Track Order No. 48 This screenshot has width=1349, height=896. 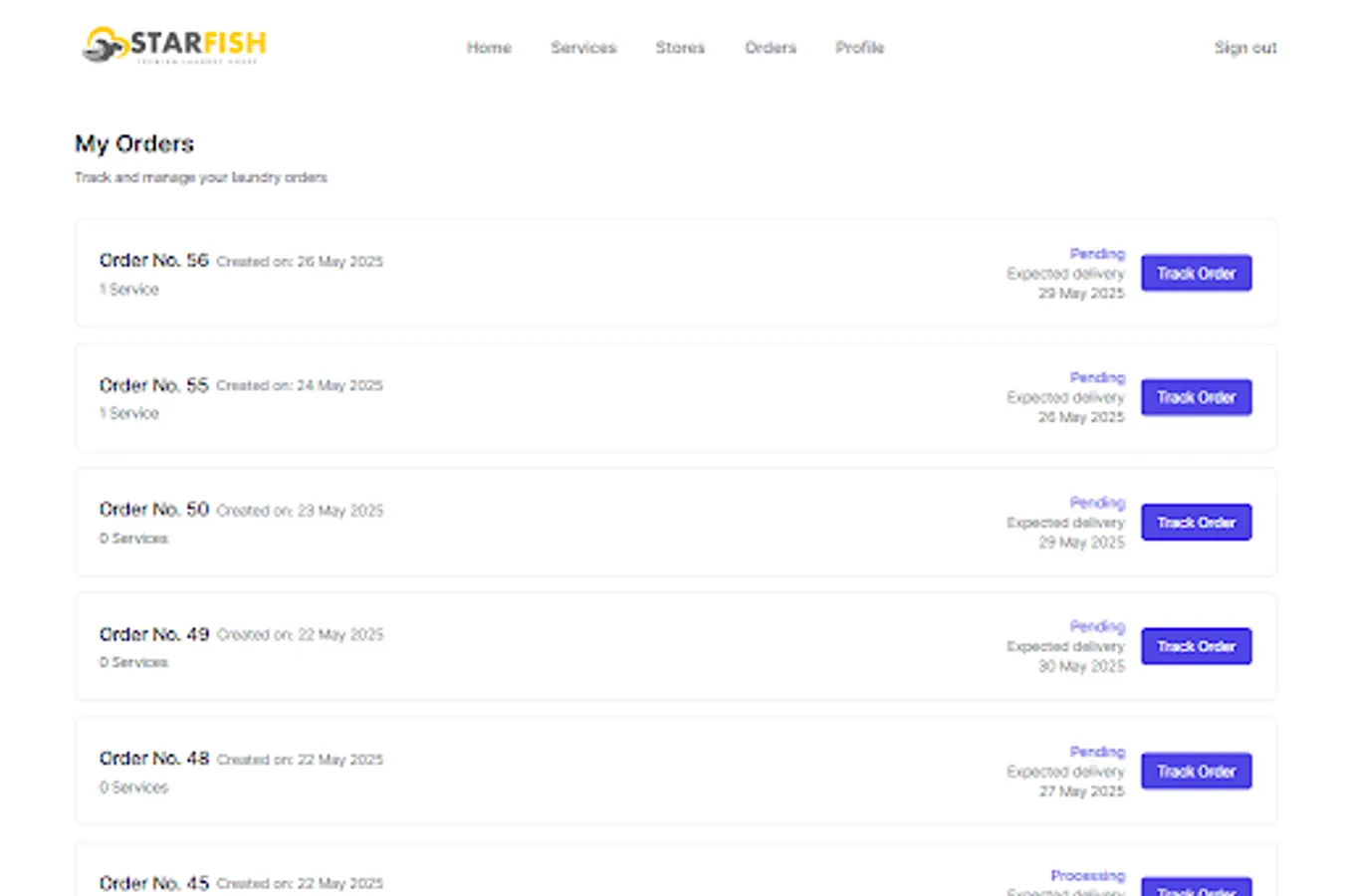(1196, 771)
